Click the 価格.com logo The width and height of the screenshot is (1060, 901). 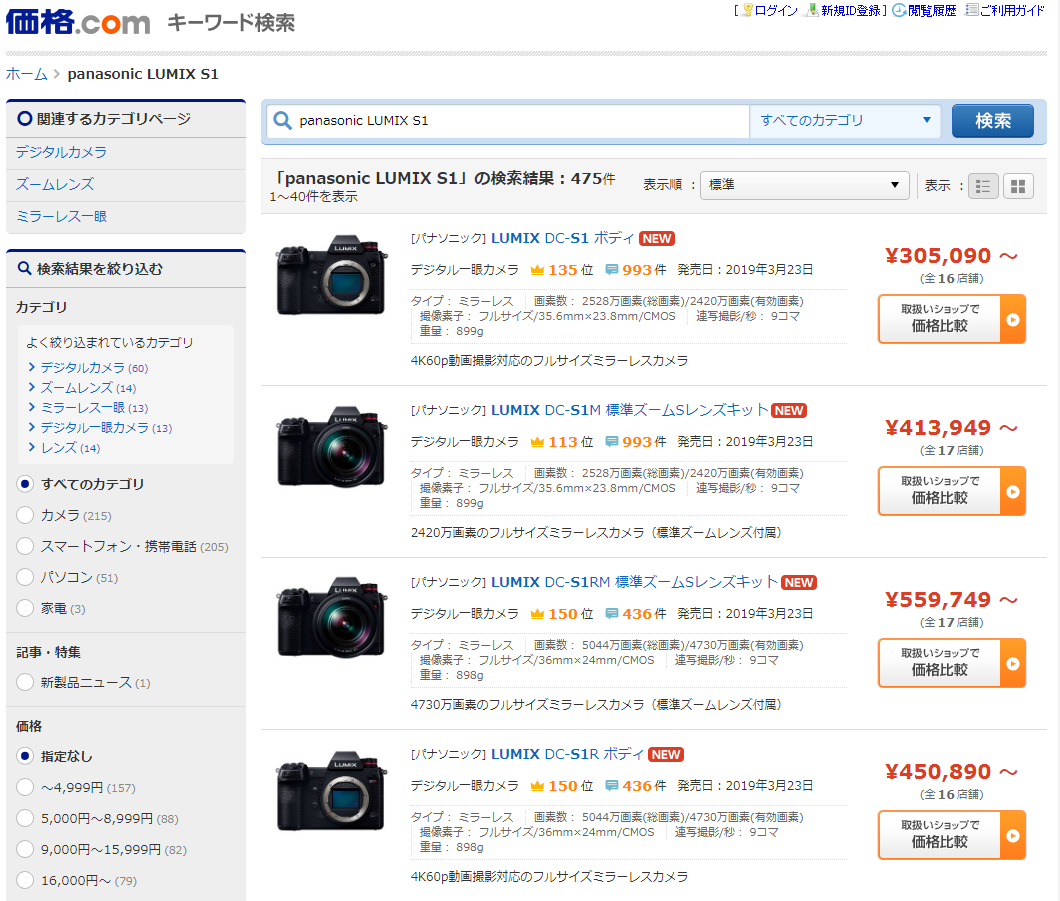tap(78, 22)
